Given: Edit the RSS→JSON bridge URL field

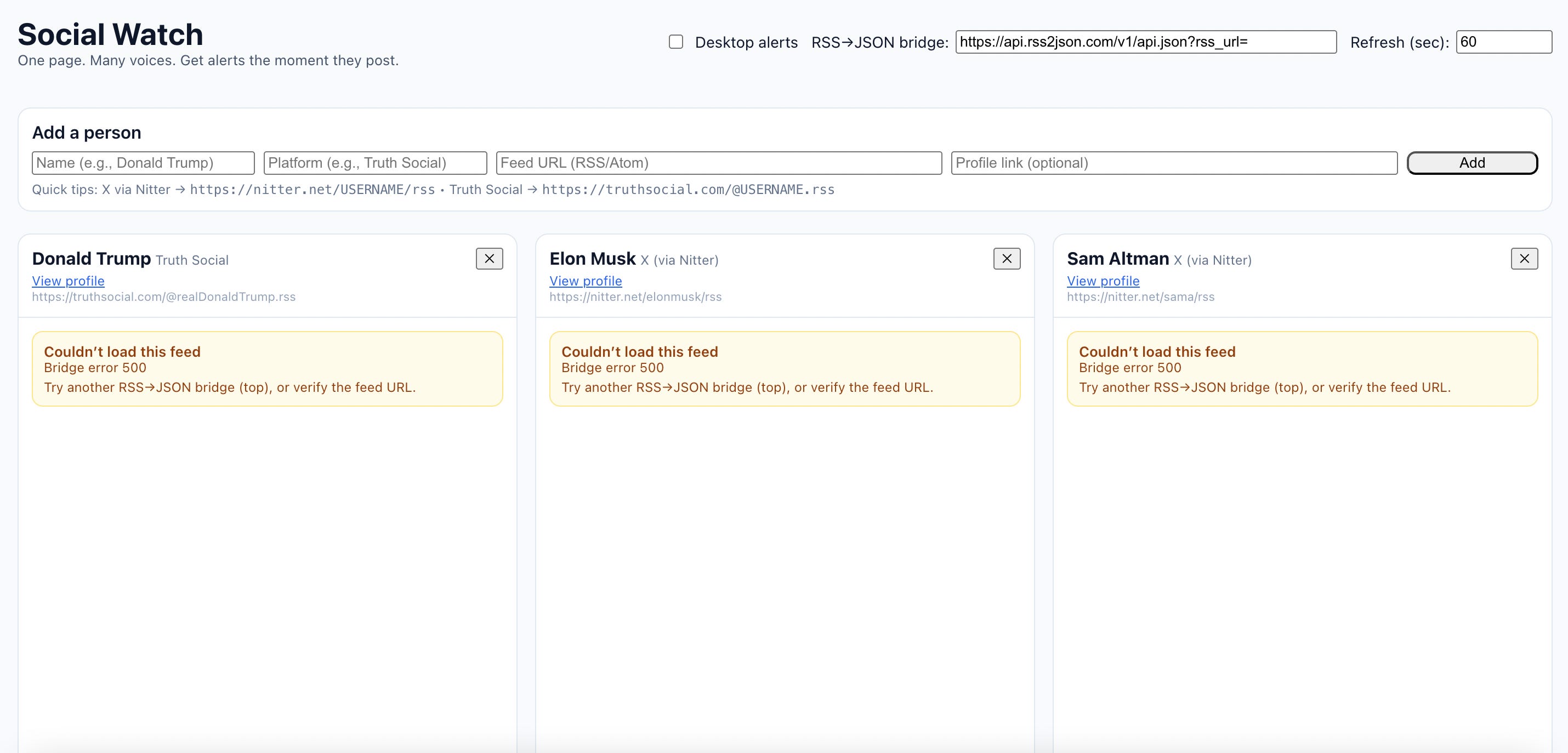Looking at the screenshot, I should pyautogui.click(x=1145, y=42).
